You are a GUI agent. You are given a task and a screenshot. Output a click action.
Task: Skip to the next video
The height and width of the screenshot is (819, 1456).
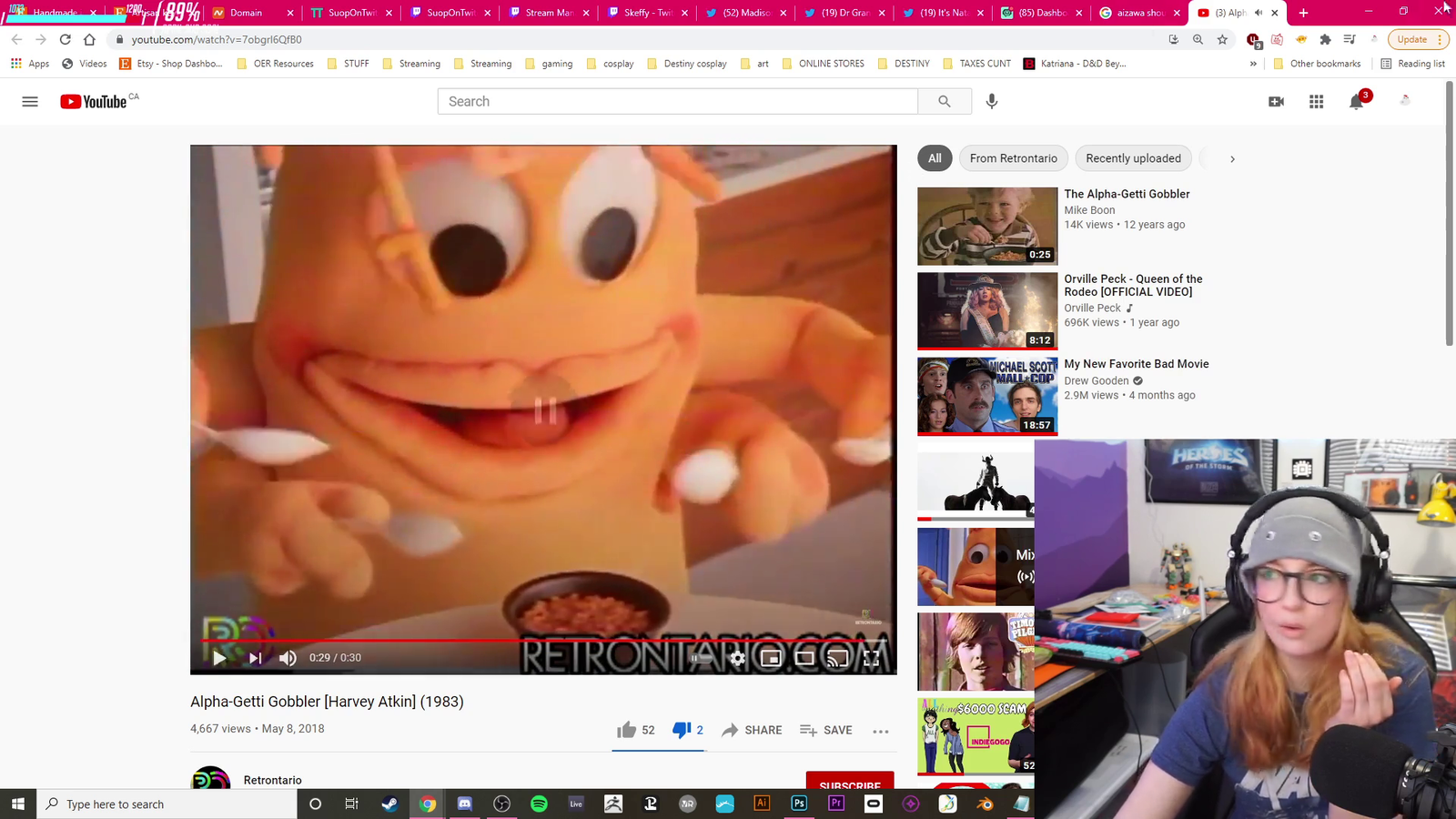(256, 658)
